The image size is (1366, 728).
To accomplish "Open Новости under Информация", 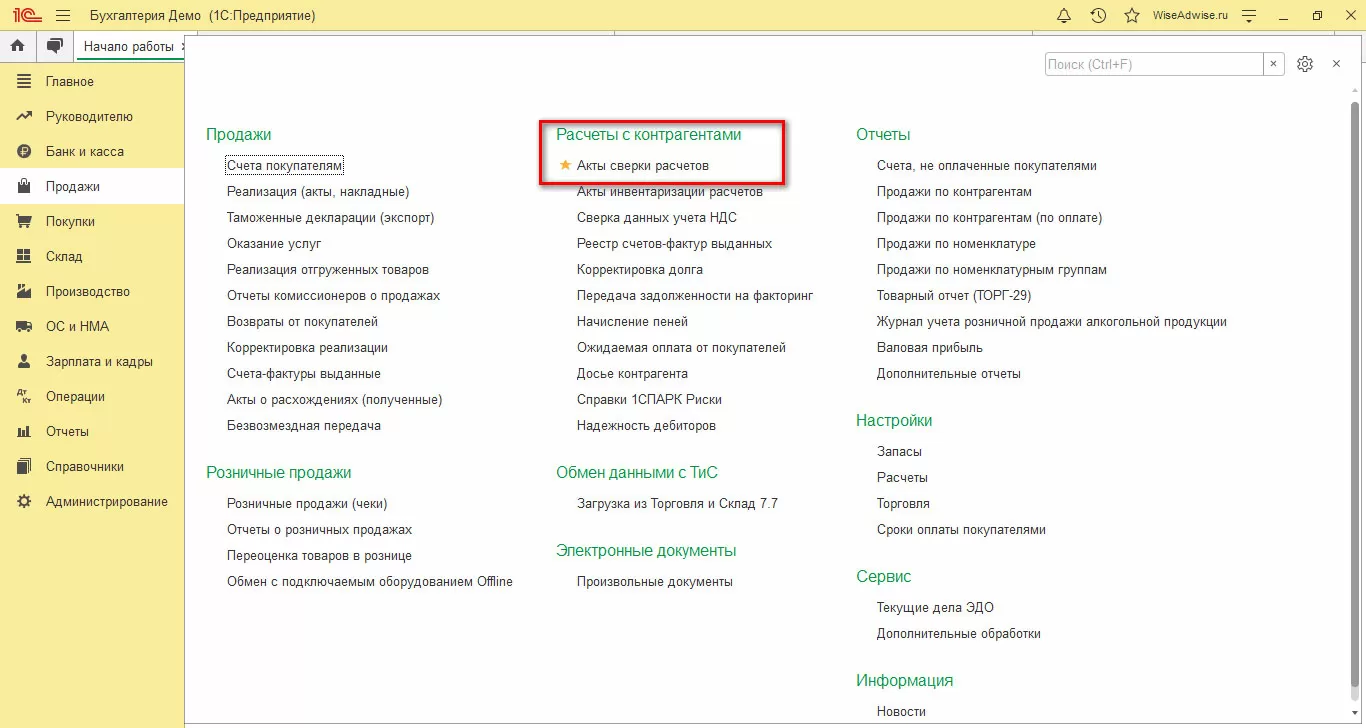I will [901, 711].
